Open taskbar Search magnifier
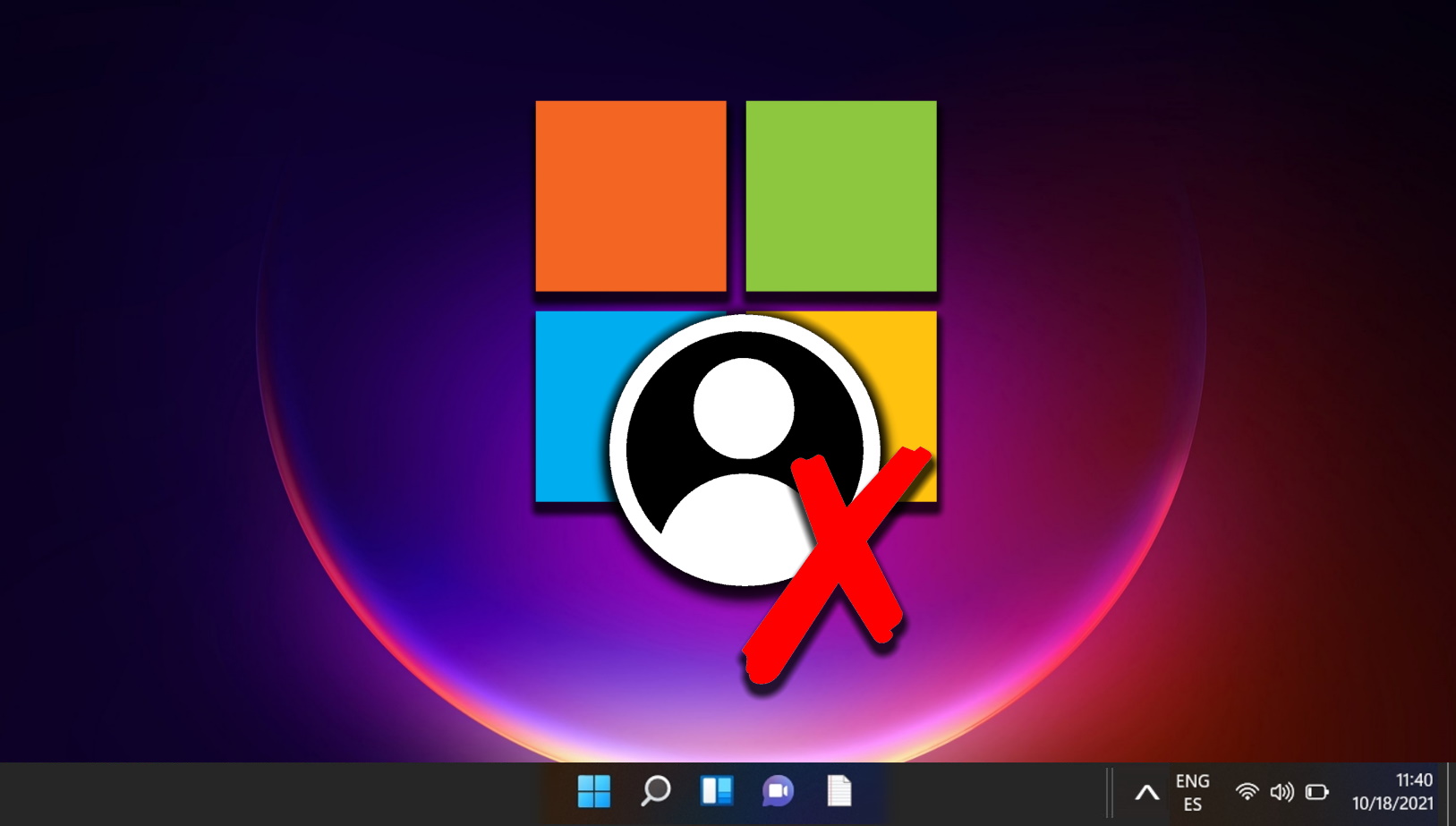Image resolution: width=1456 pixels, height=826 pixels. click(x=655, y=791)
